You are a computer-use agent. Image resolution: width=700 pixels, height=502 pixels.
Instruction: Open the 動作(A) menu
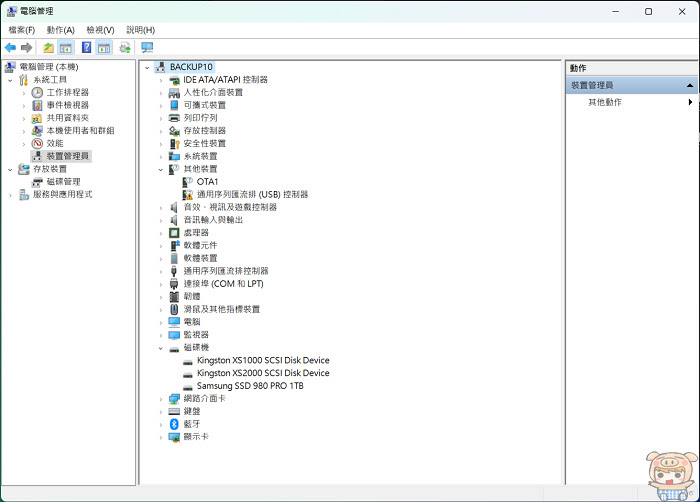(x=60, y=30)
